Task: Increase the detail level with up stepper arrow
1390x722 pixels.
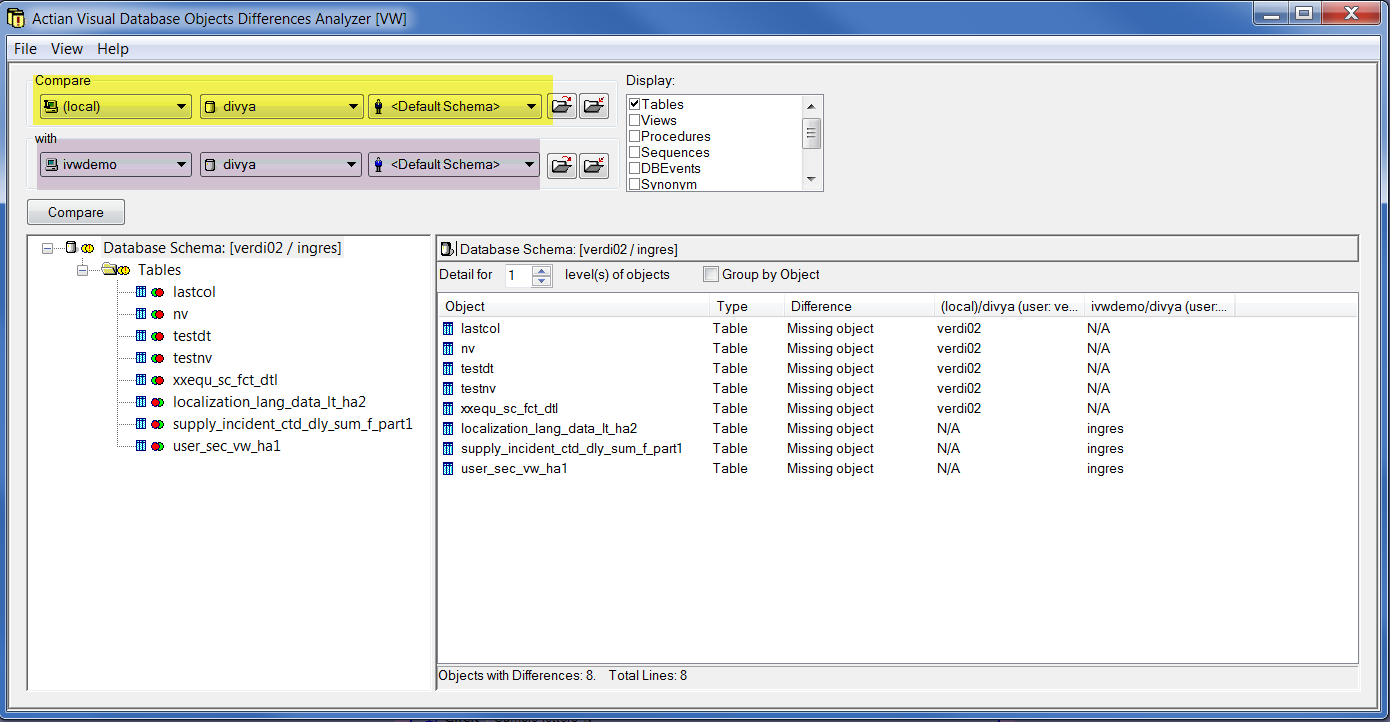Action: [x=542, y=270]
